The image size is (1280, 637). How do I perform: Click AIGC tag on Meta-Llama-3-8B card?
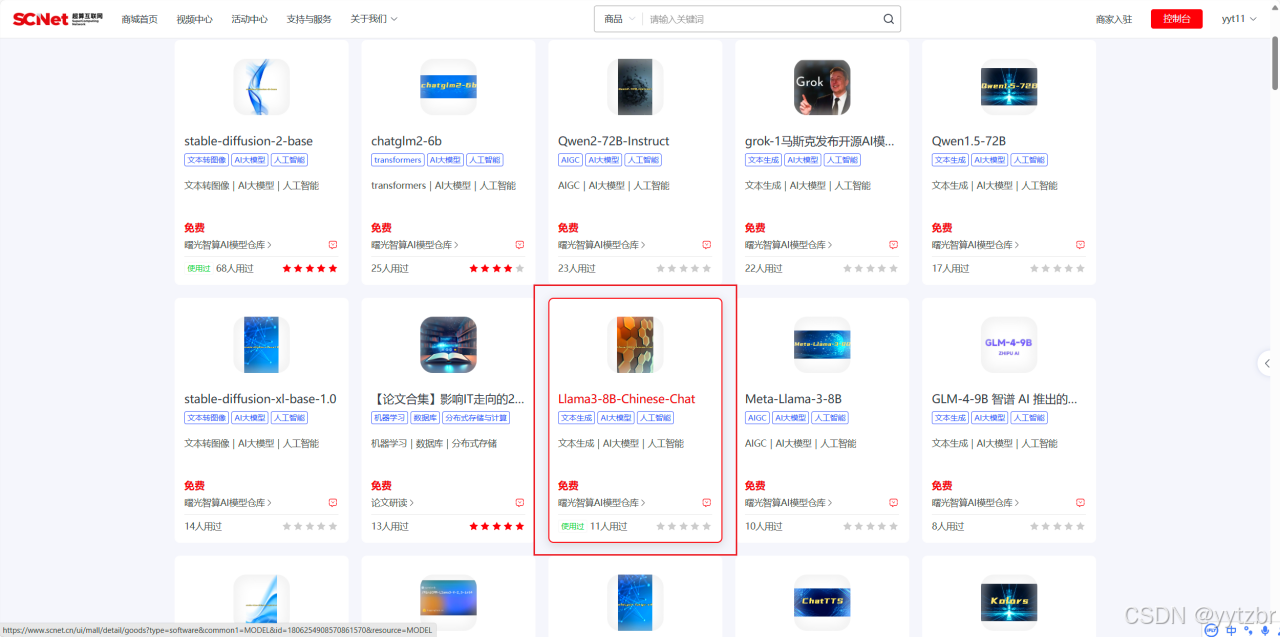click(x=757, y=418)
